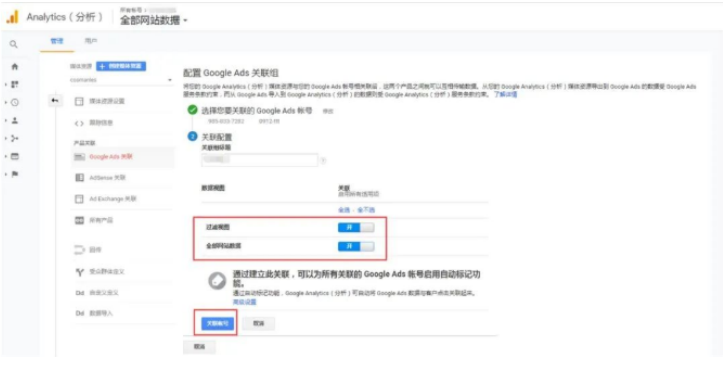Switch to the 用户 tab
723x369 pixels.
[x=91, y=42]
